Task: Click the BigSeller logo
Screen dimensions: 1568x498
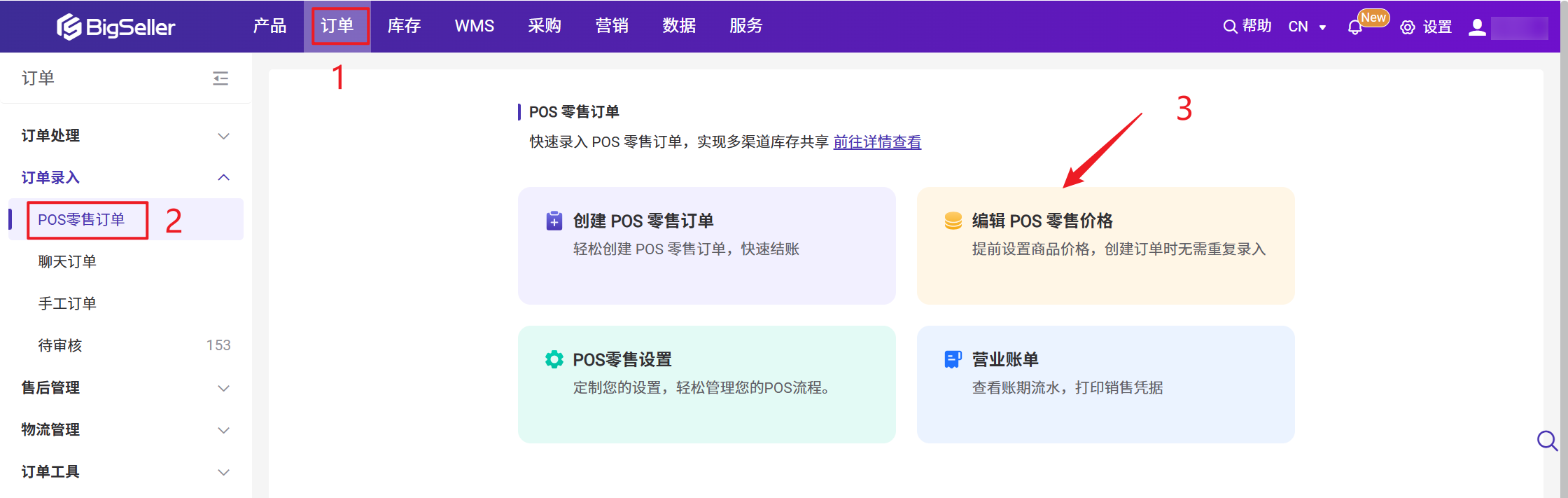Action: coord(115,27)
